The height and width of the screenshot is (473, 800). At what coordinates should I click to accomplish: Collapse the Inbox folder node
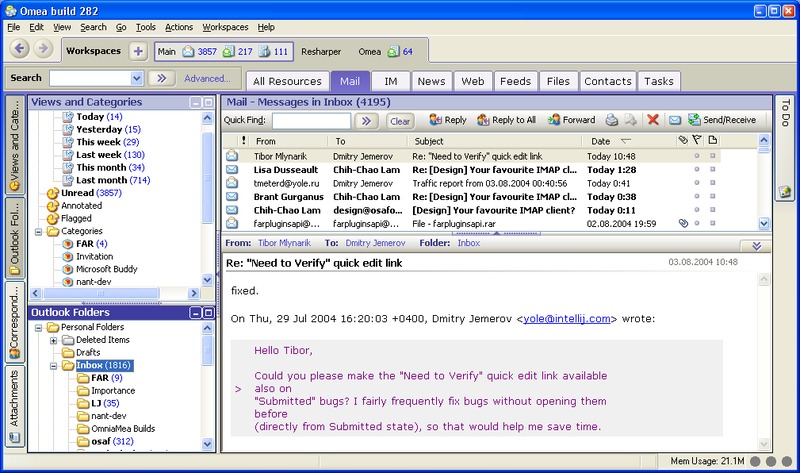pos(53,366)
